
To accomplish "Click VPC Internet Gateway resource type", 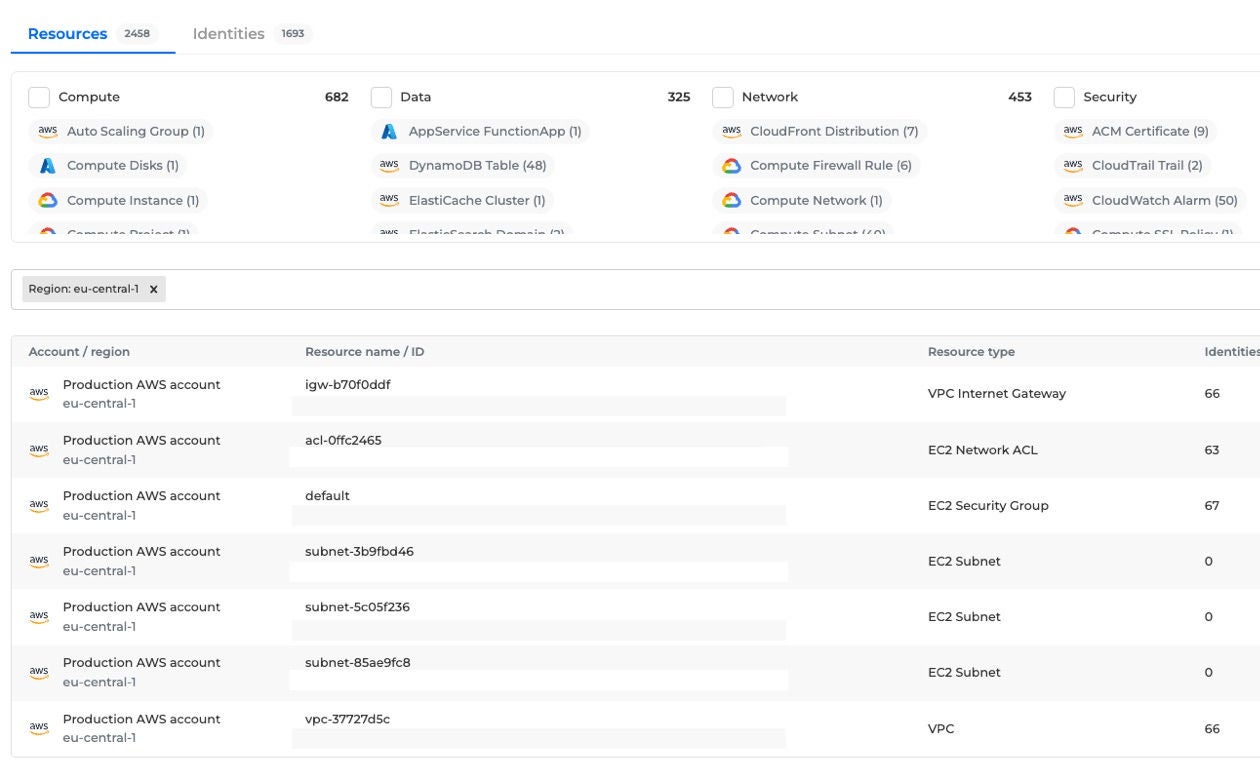I will [x=997, y=394].
